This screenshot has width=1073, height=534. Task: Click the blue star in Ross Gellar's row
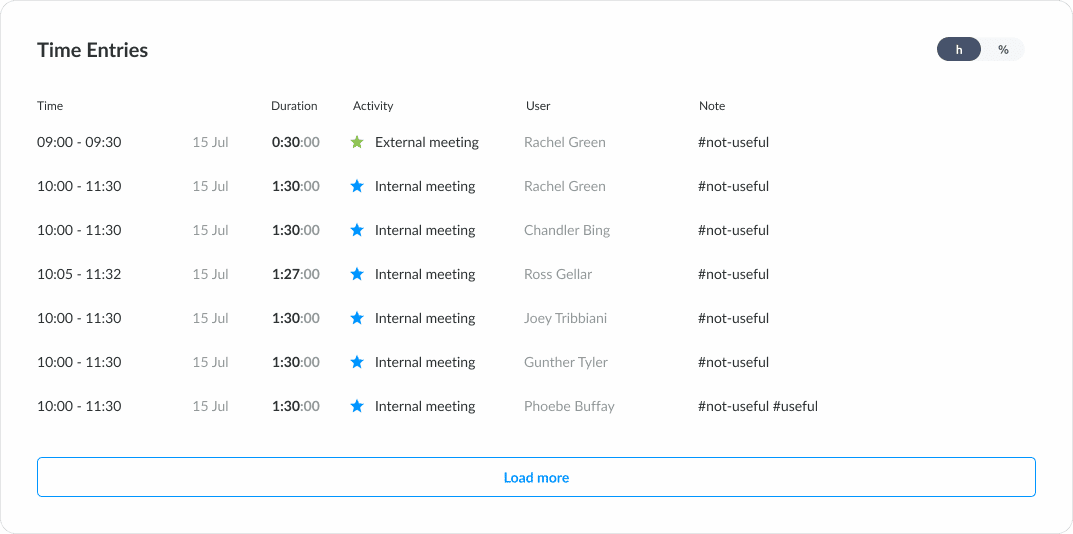tap(357, 274)
